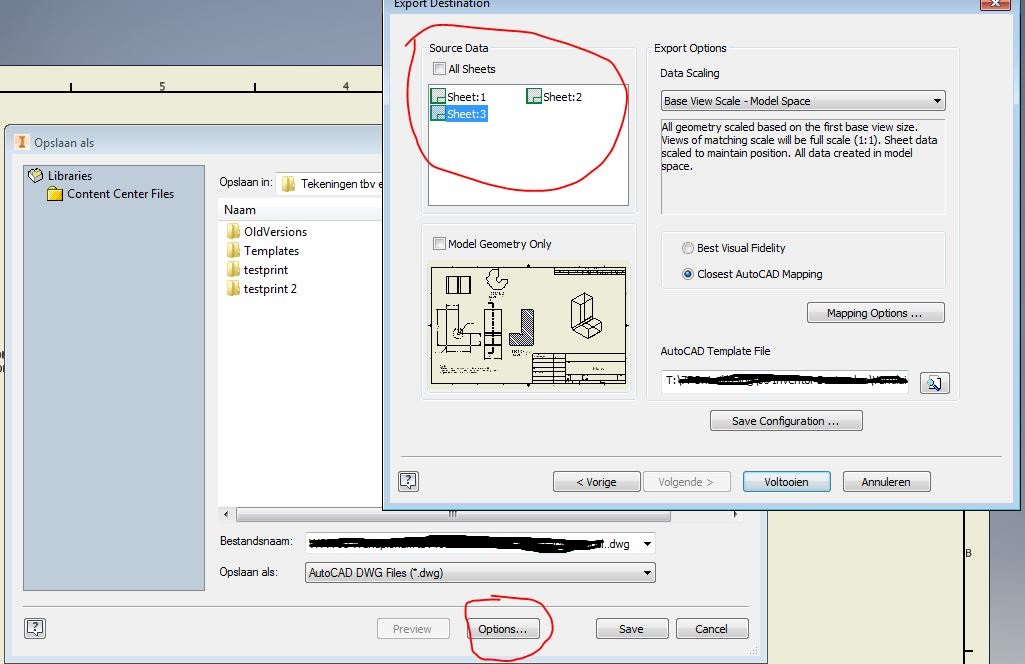Click the highlighted Sheet:3 icon
This screenshot has height=664, width=1025.
[437, 113]
